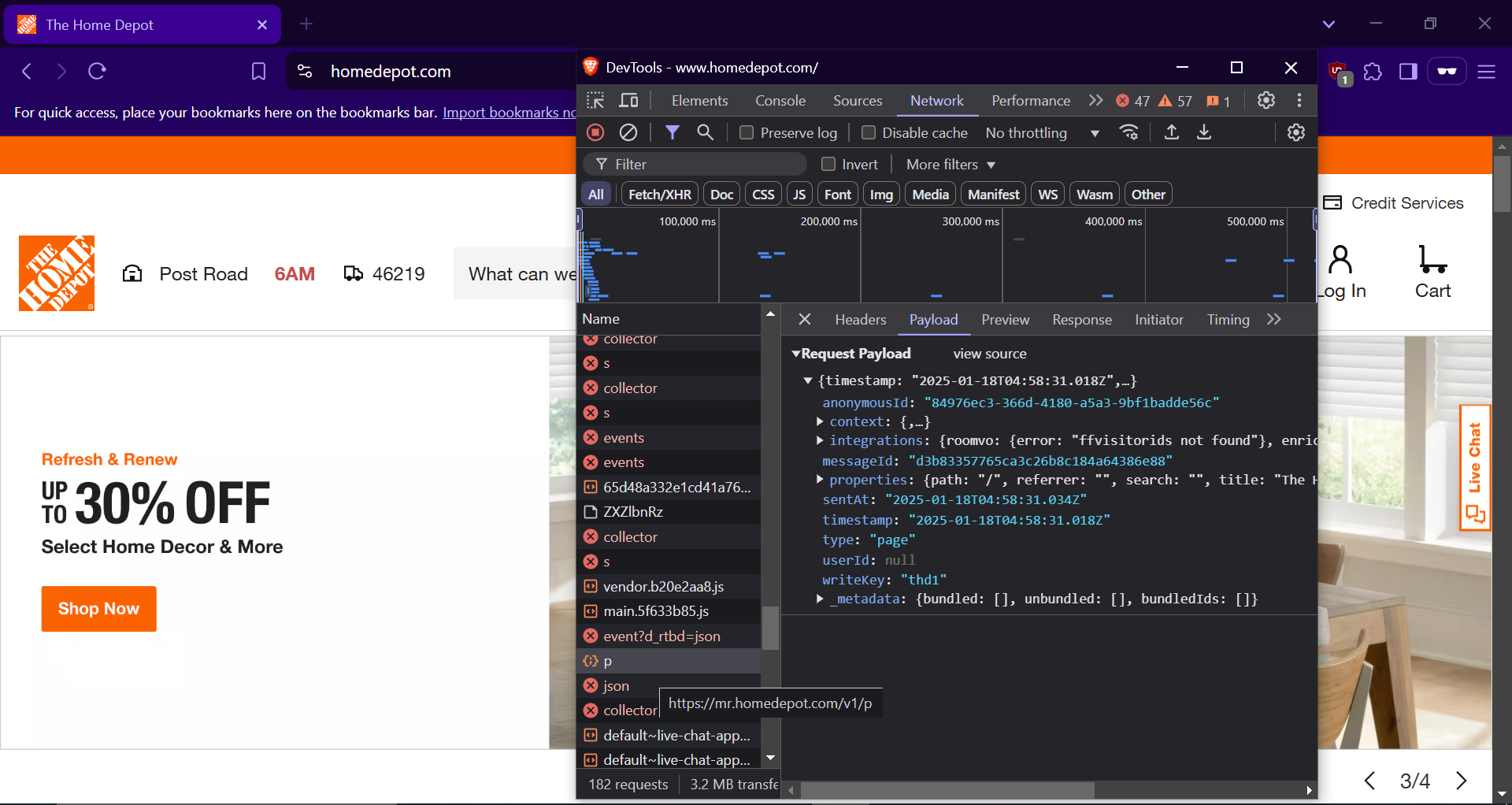1512x805 pixels.
Task: Reload the Home Depot page
Action: coord(97,72)
